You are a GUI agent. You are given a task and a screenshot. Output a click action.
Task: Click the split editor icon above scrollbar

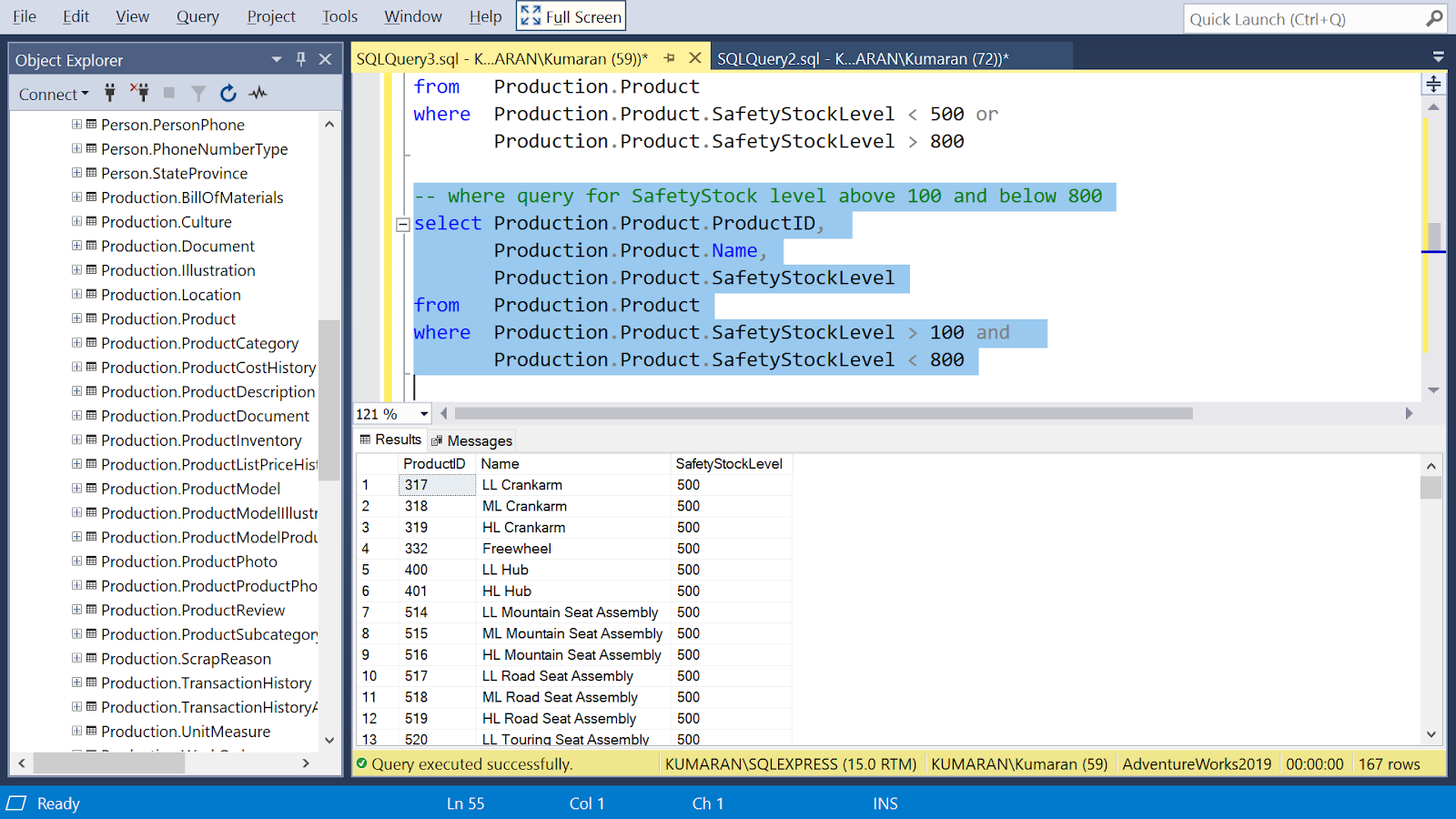coord(1433,84)
